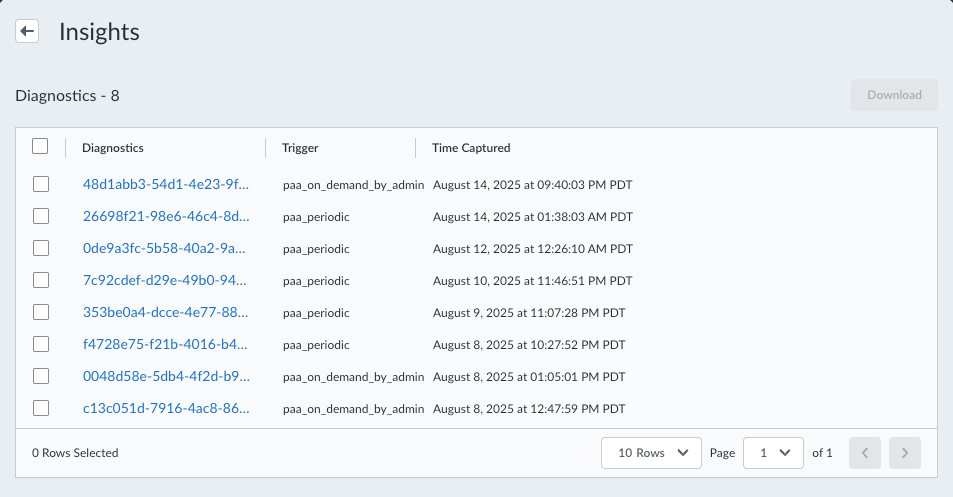Check the row for diagnostic c13c051d-7916
953x497 pixels.
coord(41,408)
